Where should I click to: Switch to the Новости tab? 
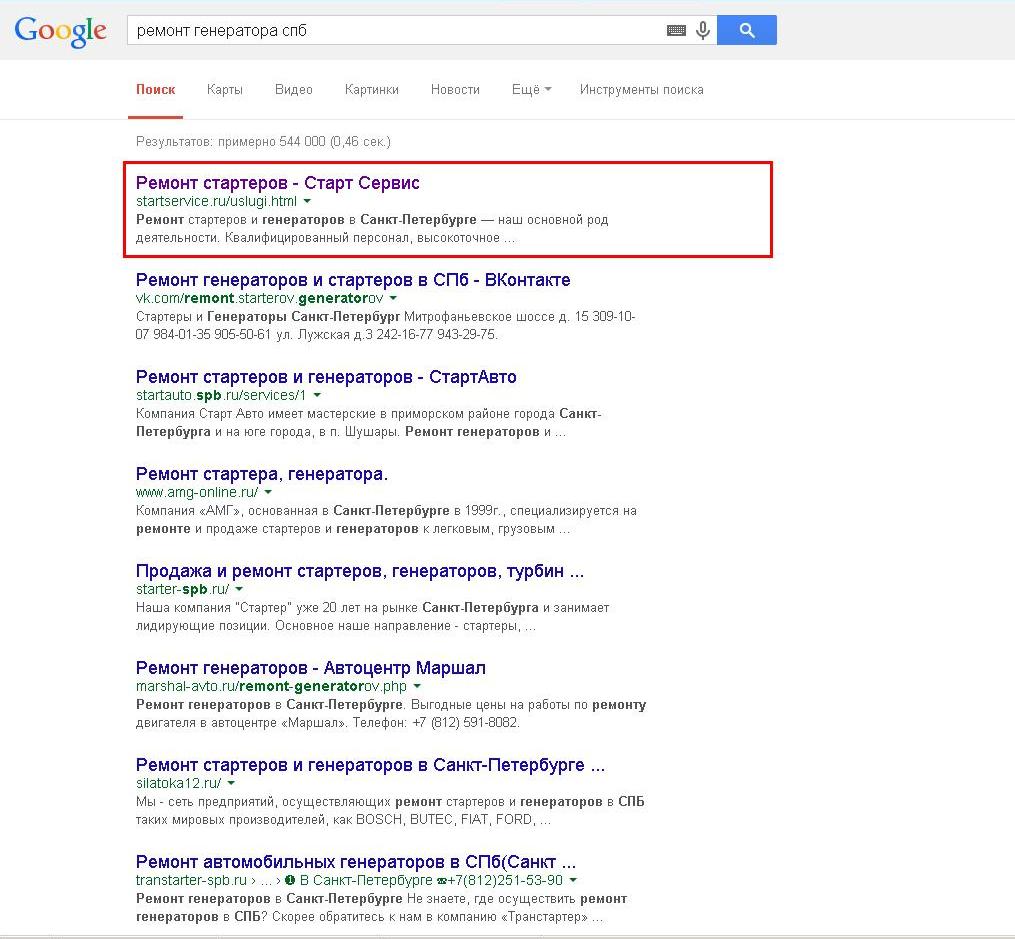(455, 89)
